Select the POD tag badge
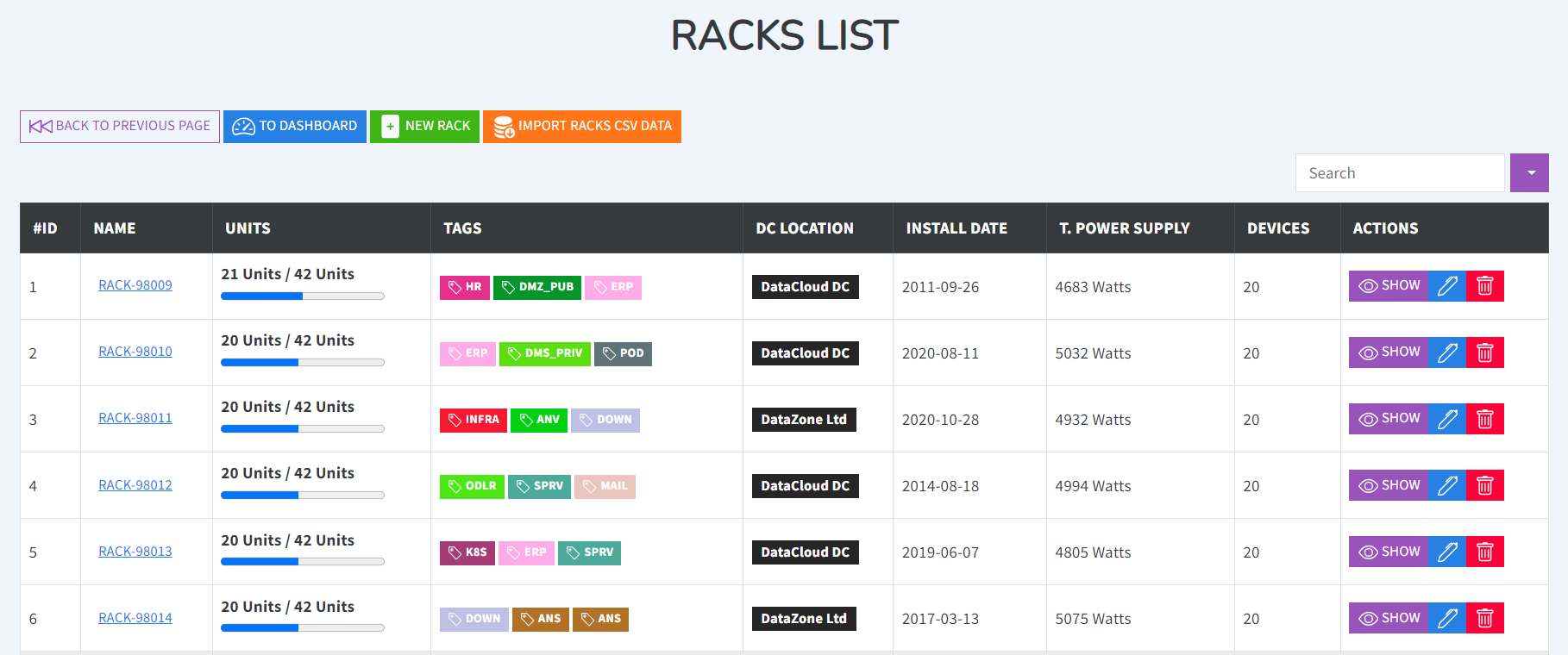Image resolution: width=1568 pixels, height=655 pixels. [623, 353]
